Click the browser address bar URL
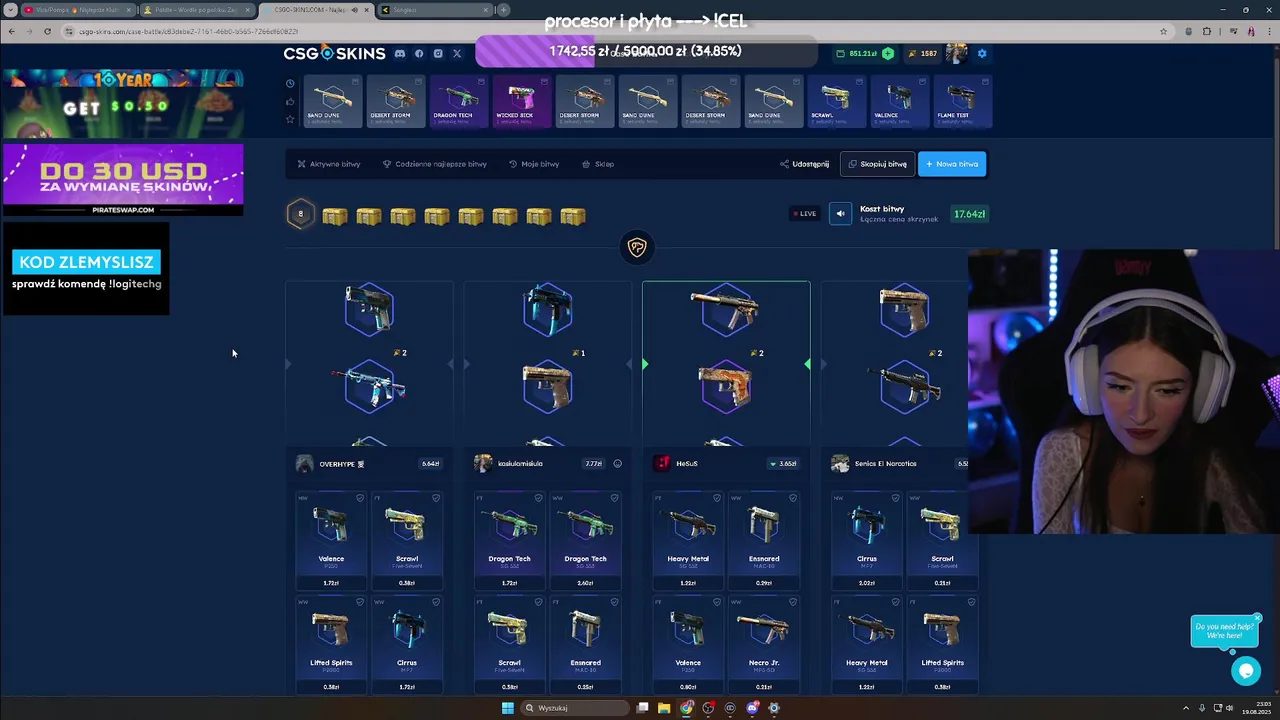Viewport: 1280px width, 720px height. 188,31
